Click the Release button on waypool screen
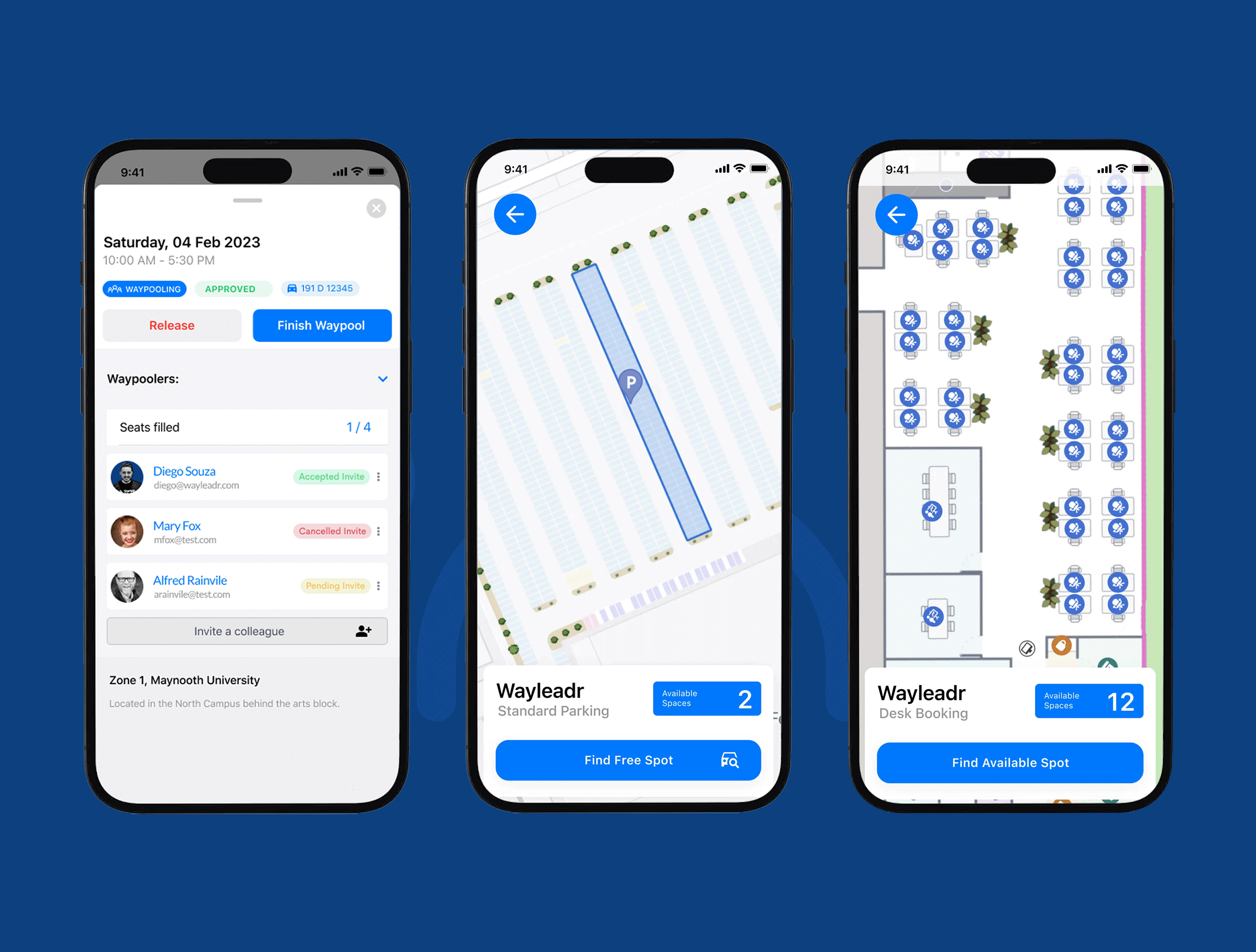The width and height of the screenshot is (1256, 952). (172, 325)
